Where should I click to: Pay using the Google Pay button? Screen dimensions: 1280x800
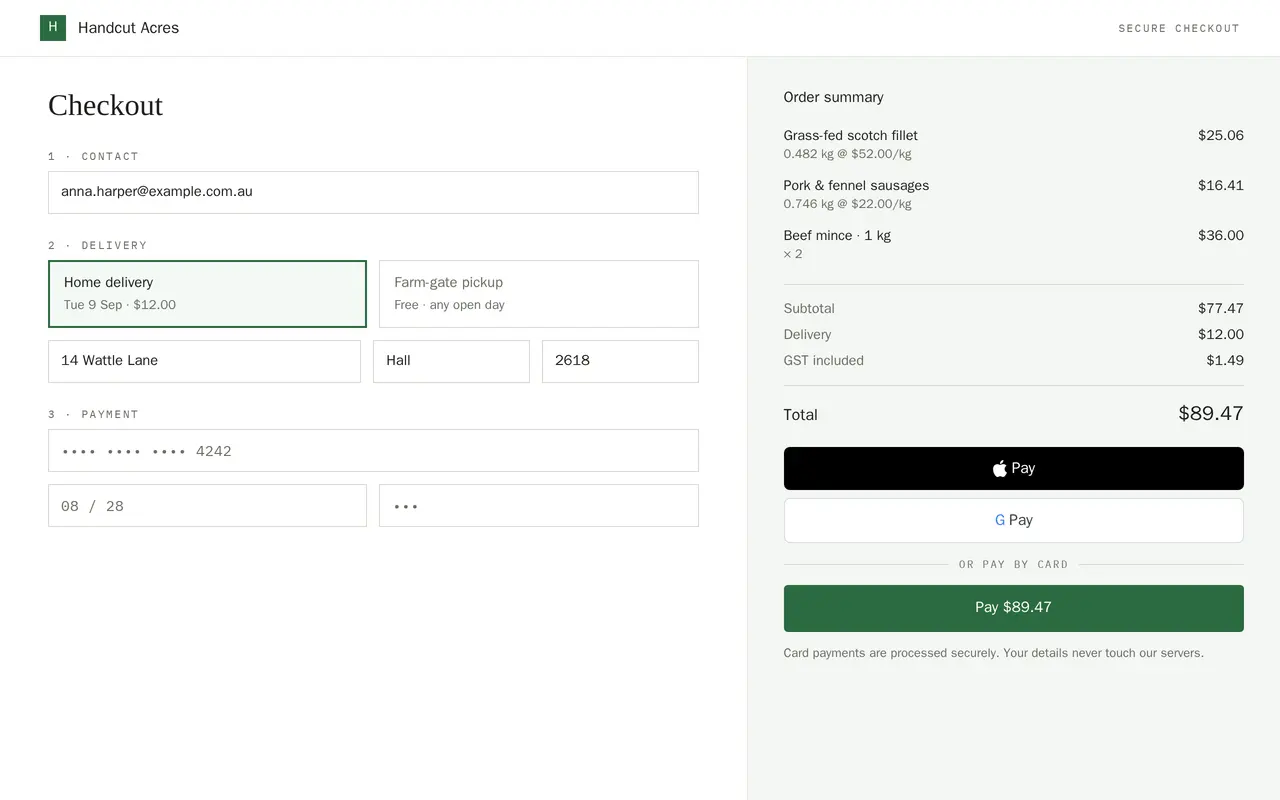[x=1014, y=520]
